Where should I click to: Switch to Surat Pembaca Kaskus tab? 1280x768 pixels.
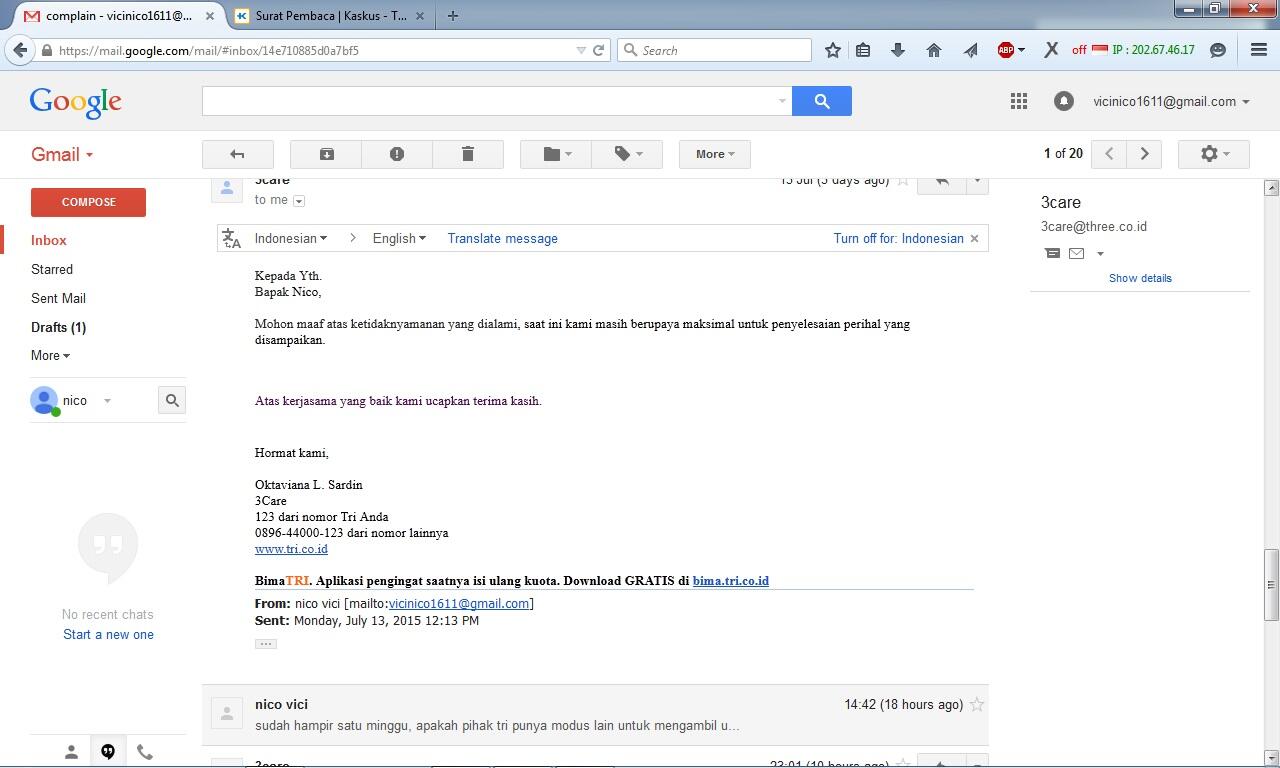pyautogui.click(x=330, y=16)
